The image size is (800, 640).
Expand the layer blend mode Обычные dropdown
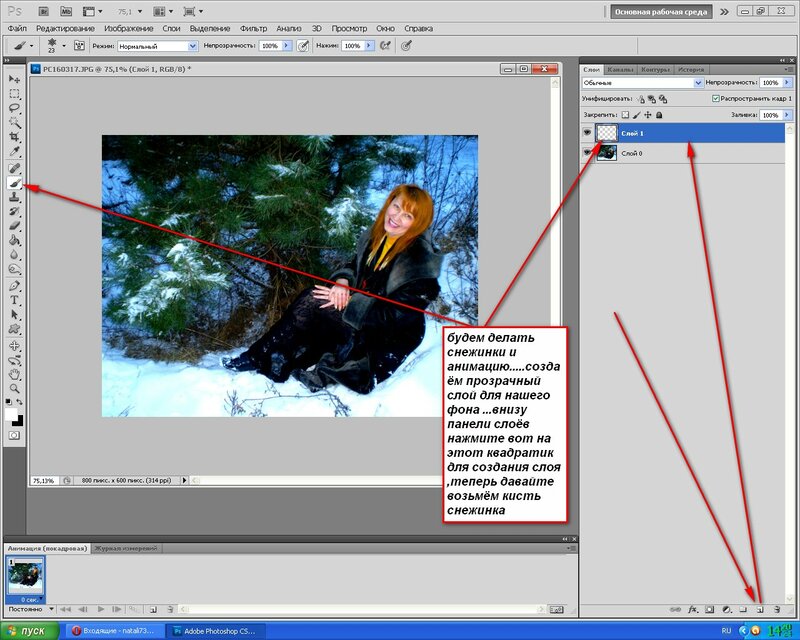[641, 83]
